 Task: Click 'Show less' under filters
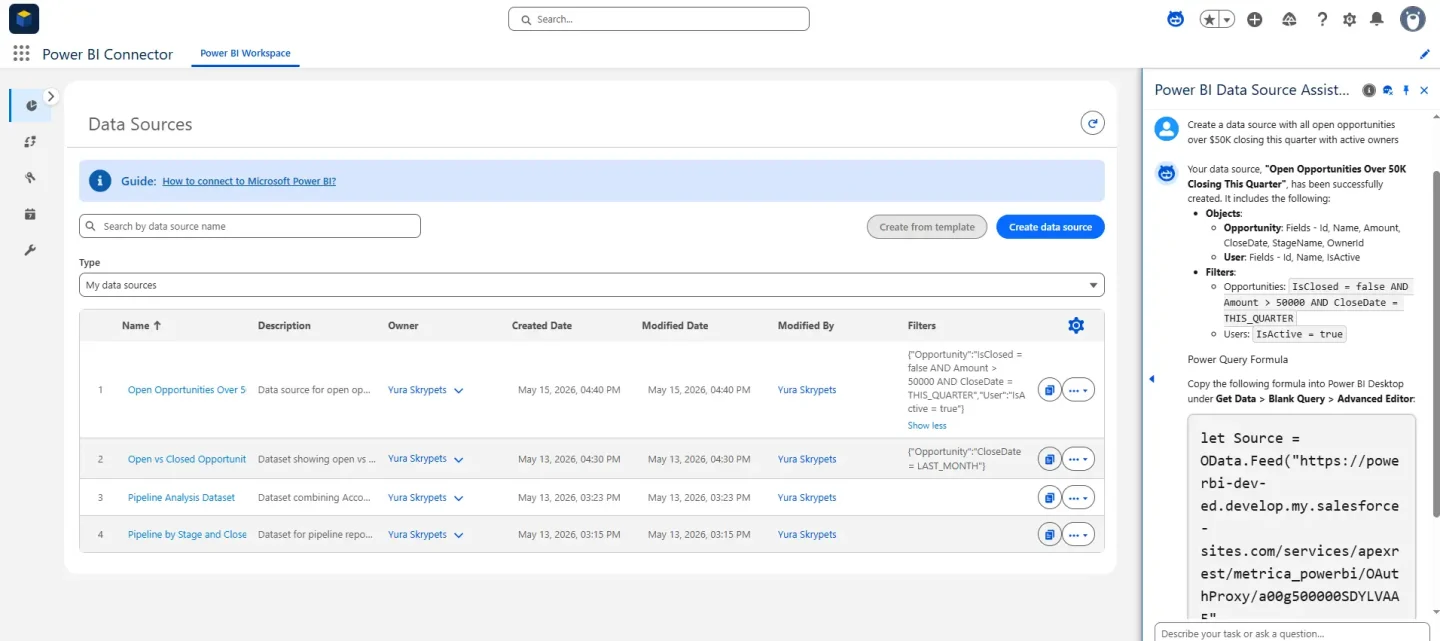pyautogui.click(x=927, y=425)
